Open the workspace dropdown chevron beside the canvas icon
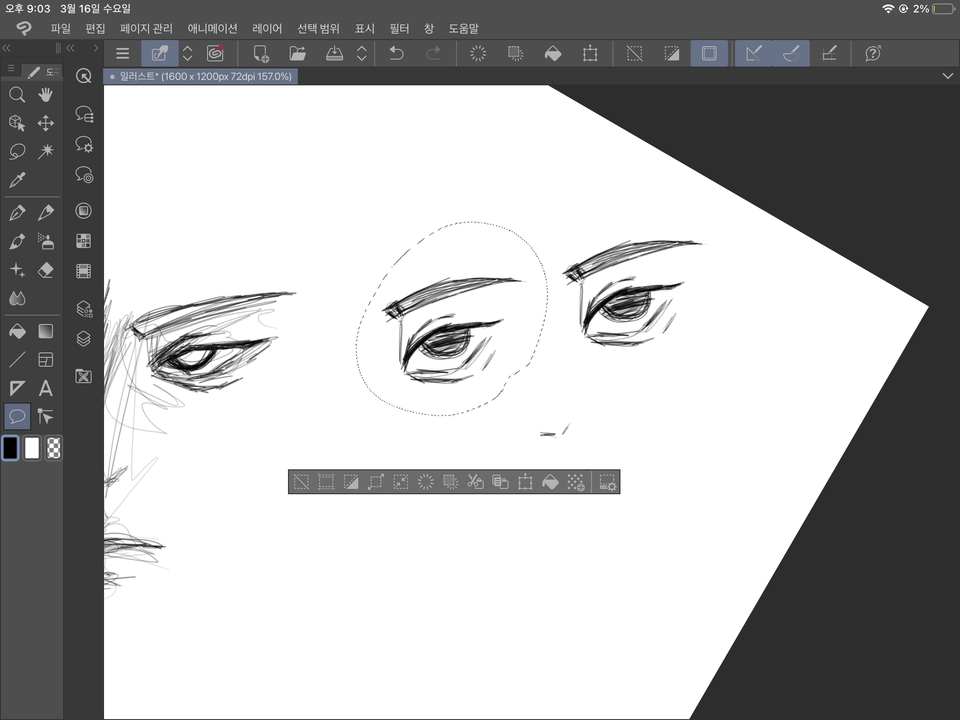 187,53
